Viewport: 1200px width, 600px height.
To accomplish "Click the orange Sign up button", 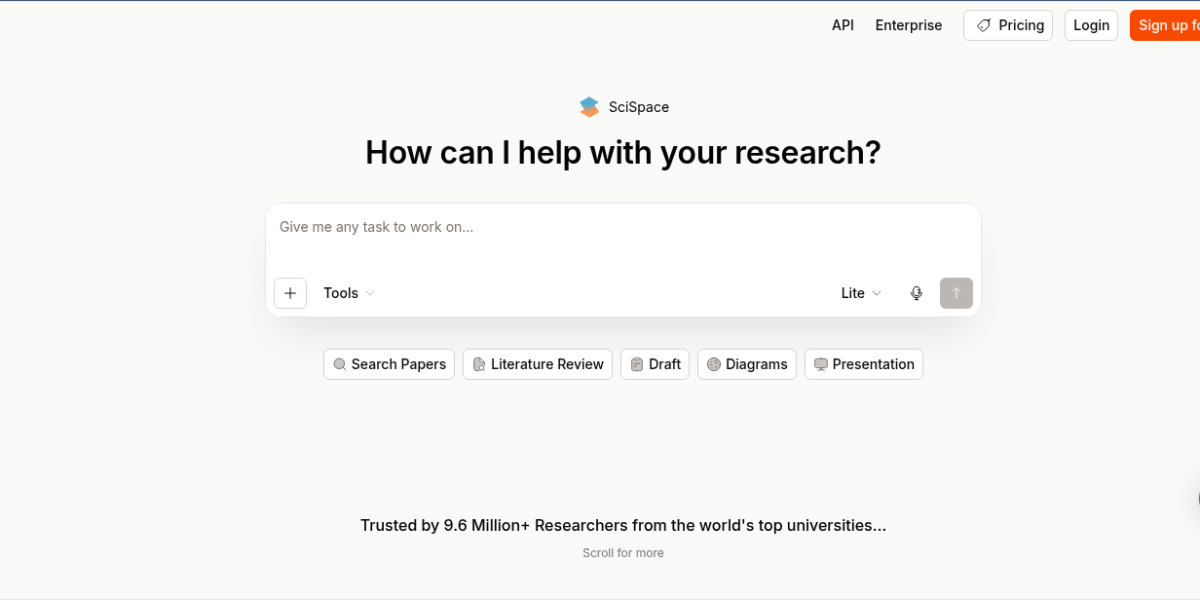I will pyautogui.click(x=1165, y=25).
